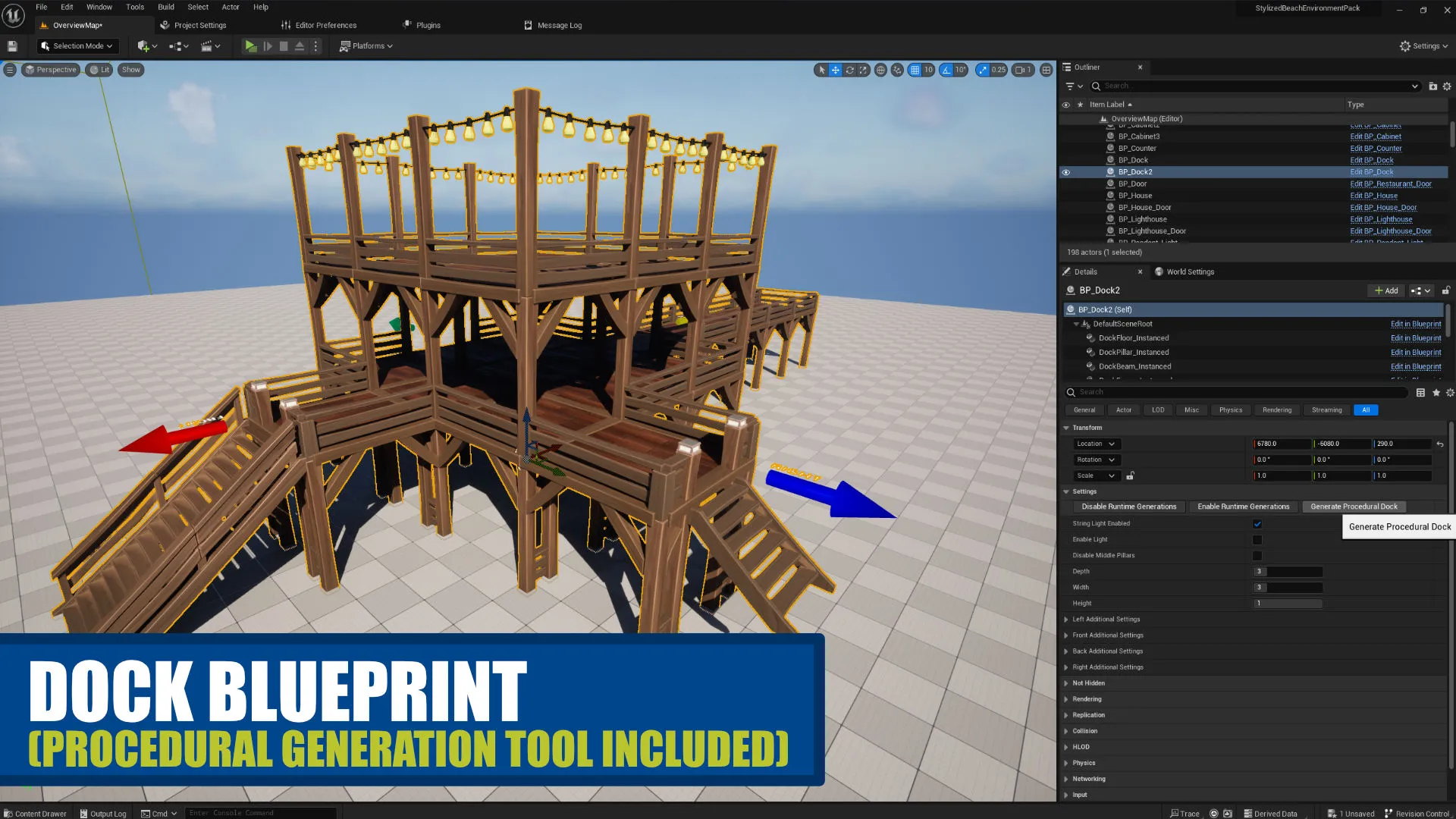Select BP_House in the Outliner
The width and height of the screenshot is (1456, 819).
(x=1134, y=196)
